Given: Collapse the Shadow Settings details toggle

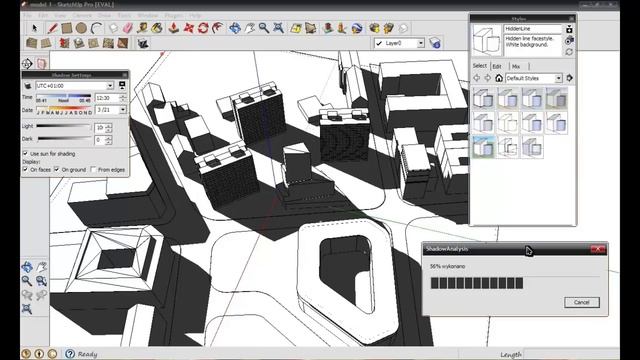Looking at the screenshot, I should point(122,85).
